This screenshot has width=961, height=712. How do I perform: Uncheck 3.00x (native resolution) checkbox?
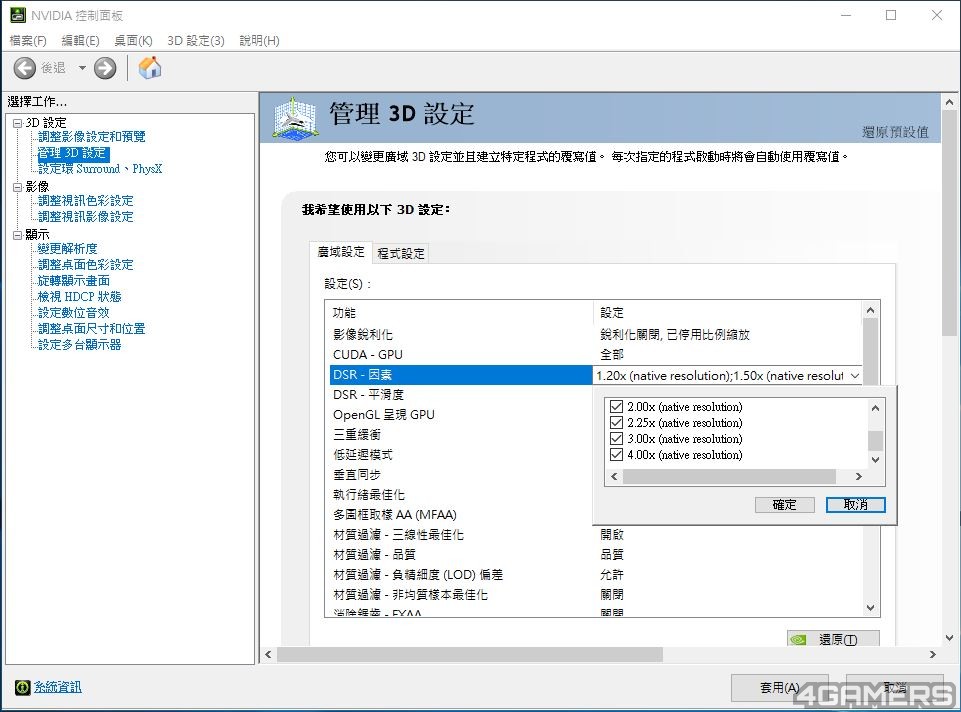coord(617,439)
